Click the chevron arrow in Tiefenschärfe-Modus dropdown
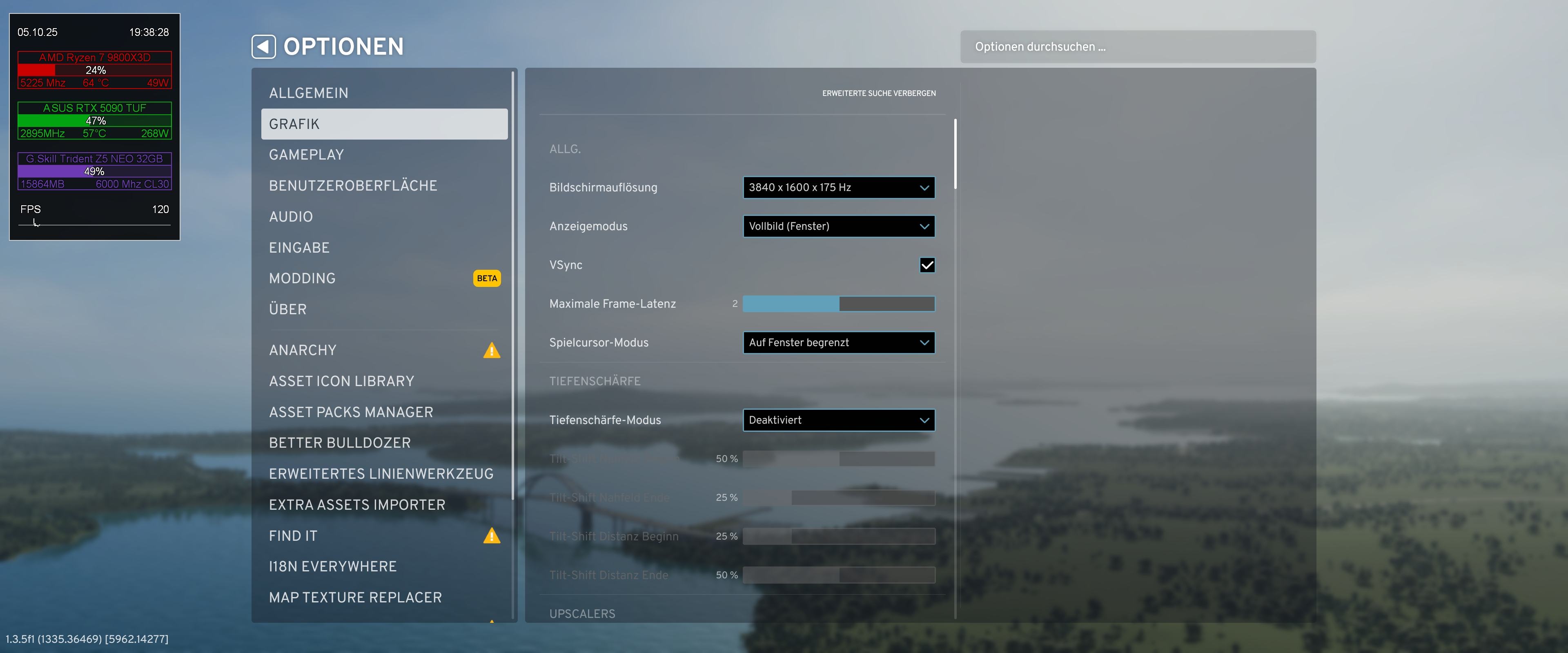The height and width of the screenshot is (653, 1568). pyautogui.click(x=924, y=420)
